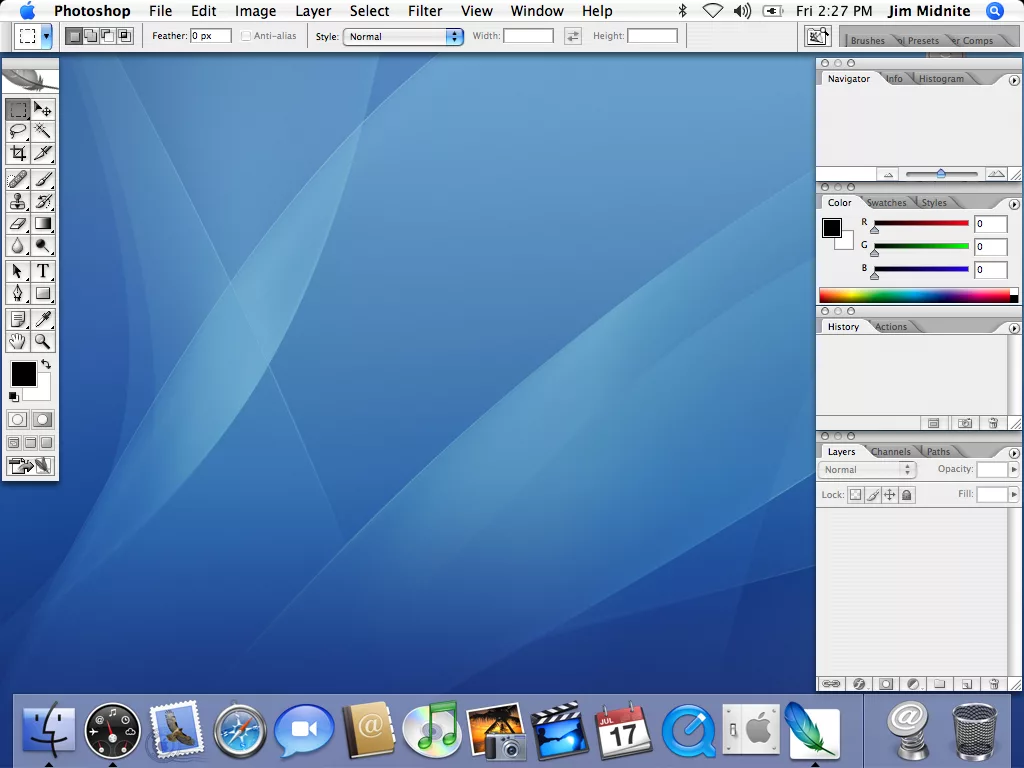The height and width of the screenshot is (768, 1024).
Task: Select the Magic Wand tool
Action: 43,131
